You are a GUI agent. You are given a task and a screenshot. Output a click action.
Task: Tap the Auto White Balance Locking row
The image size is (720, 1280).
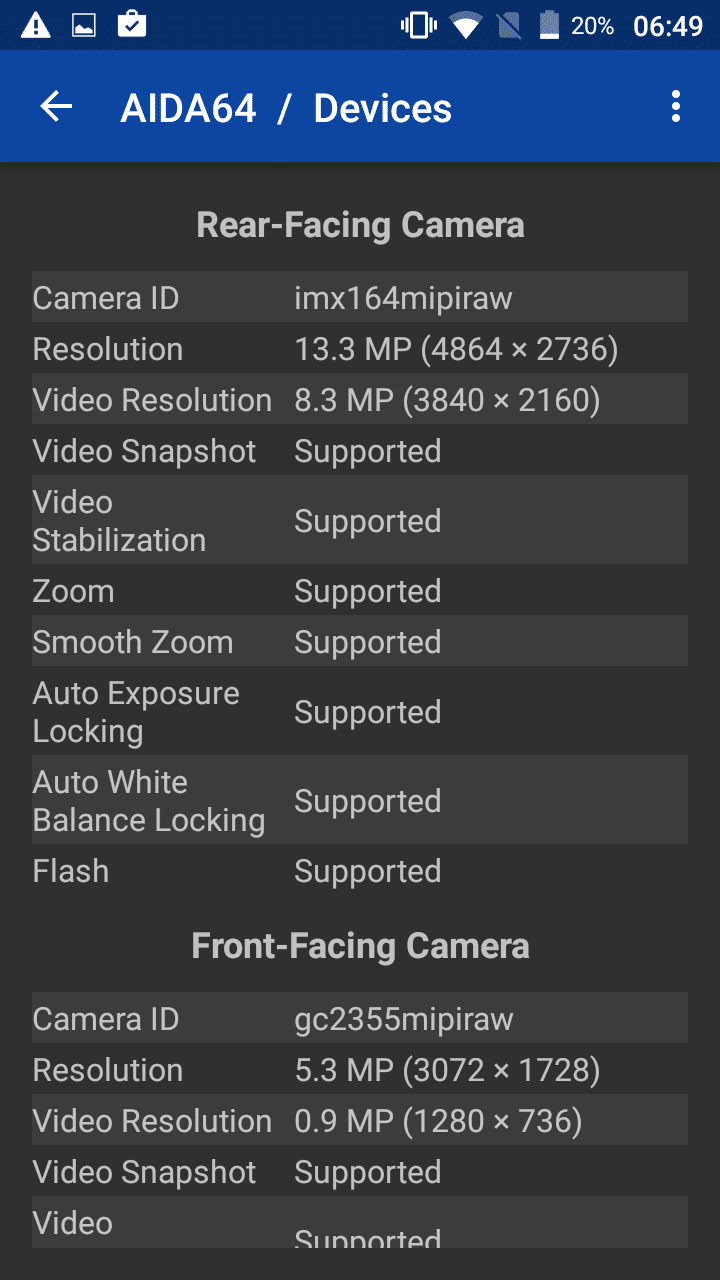click(x=360, y=800)
